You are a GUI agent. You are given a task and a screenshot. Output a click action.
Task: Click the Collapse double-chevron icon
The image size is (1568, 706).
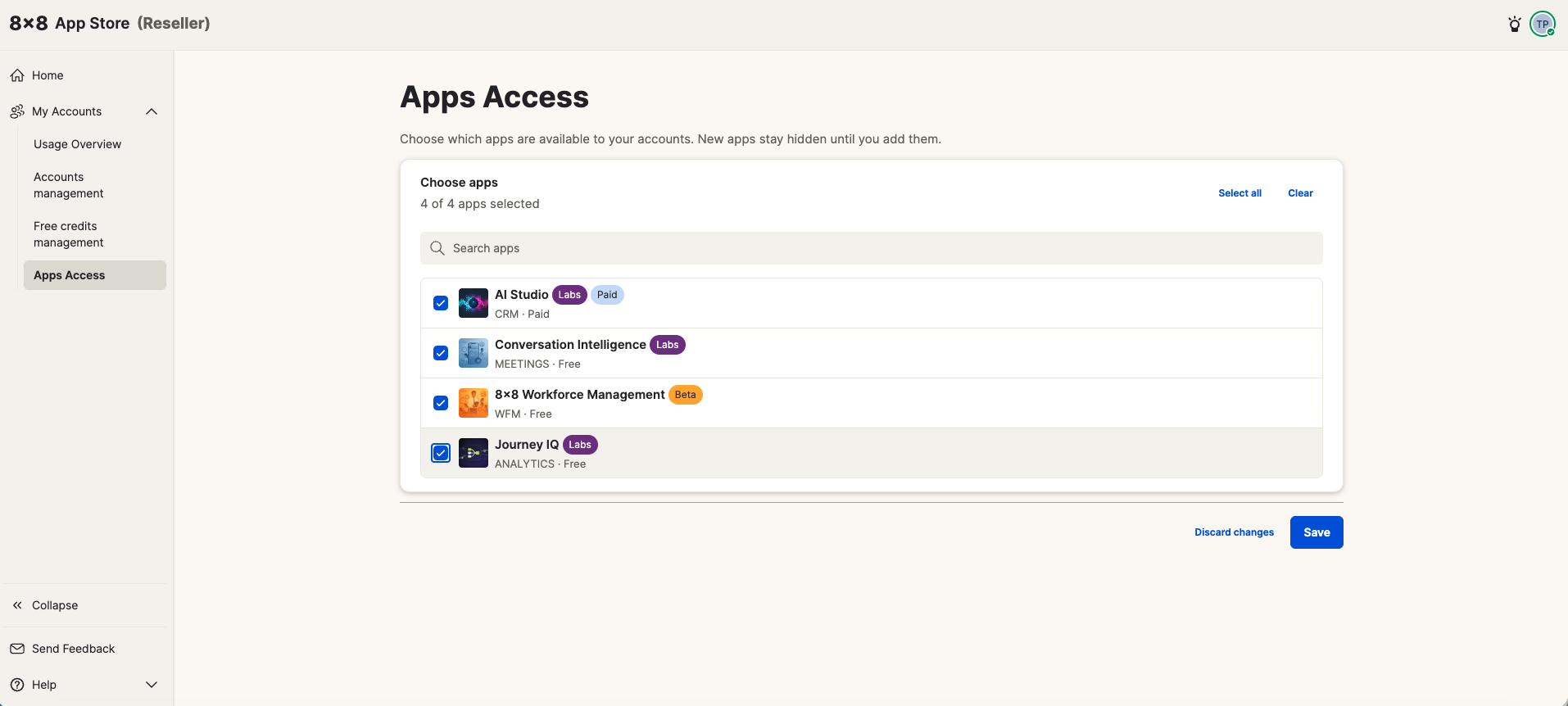pos(17,605)
